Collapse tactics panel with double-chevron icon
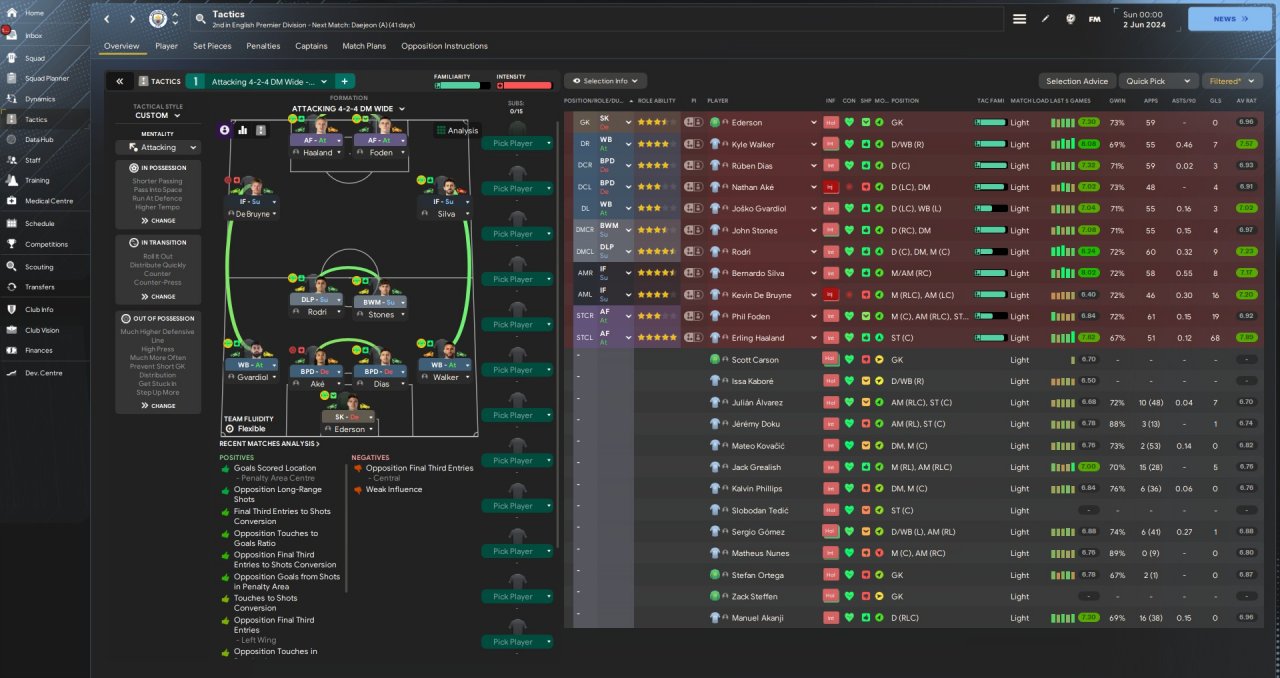This screenshot has height=678, width=1280. [x=119, y=81]
